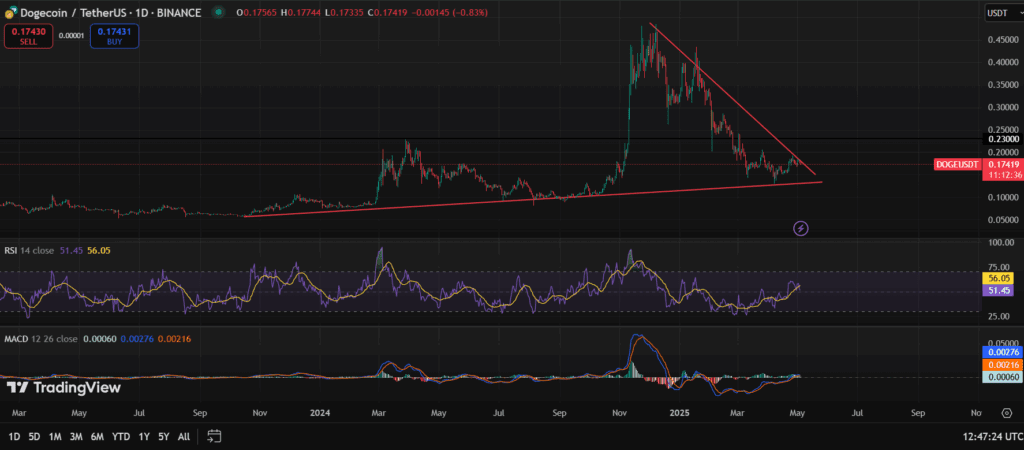Click the open price value O0.17565
This screenshot has width=1024, height=450.
pos(255,12)
